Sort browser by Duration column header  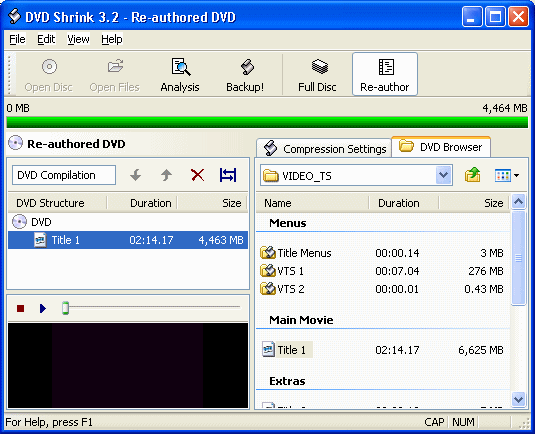tap(404, 203)
